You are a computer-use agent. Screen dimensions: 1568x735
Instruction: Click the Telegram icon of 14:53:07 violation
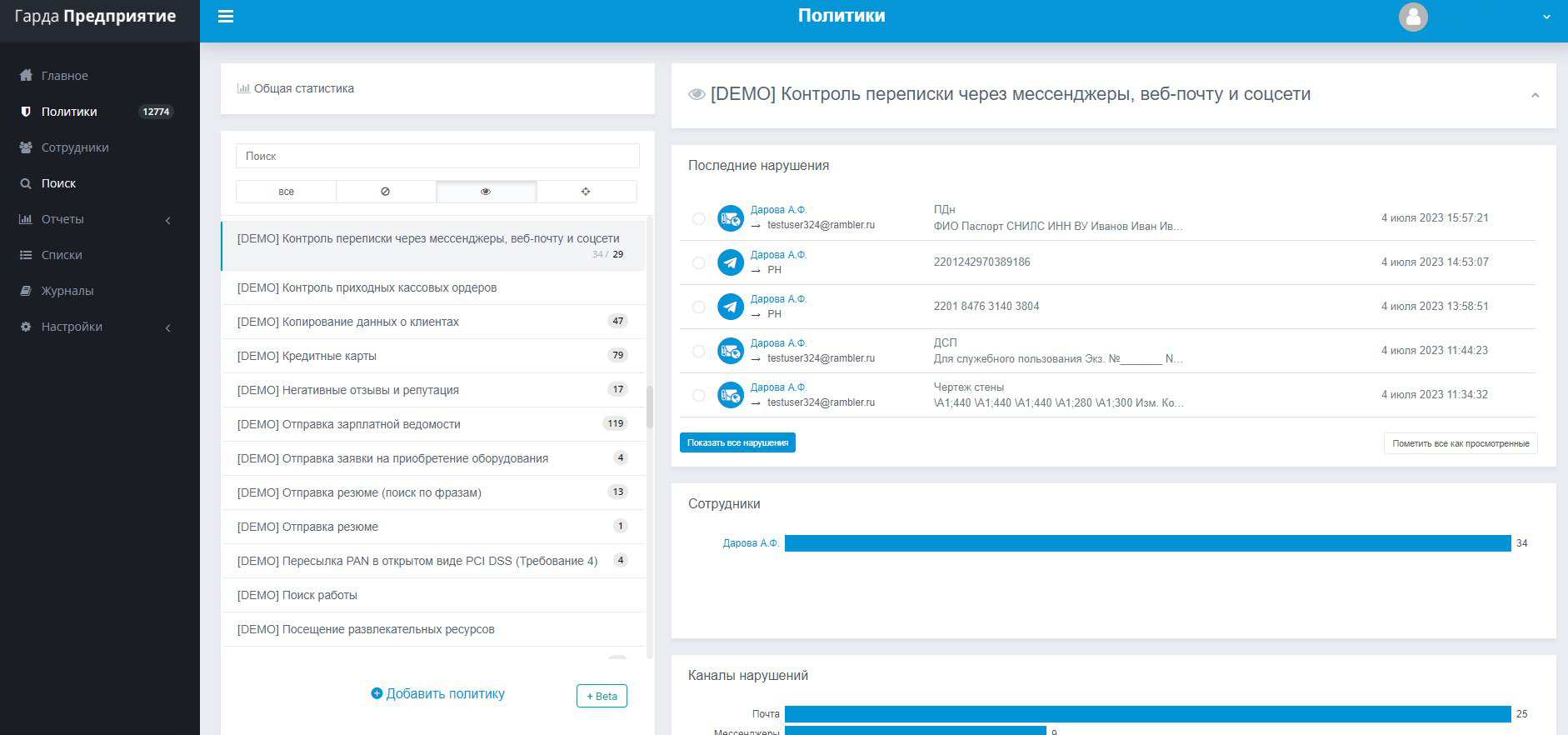pos(731,262)
